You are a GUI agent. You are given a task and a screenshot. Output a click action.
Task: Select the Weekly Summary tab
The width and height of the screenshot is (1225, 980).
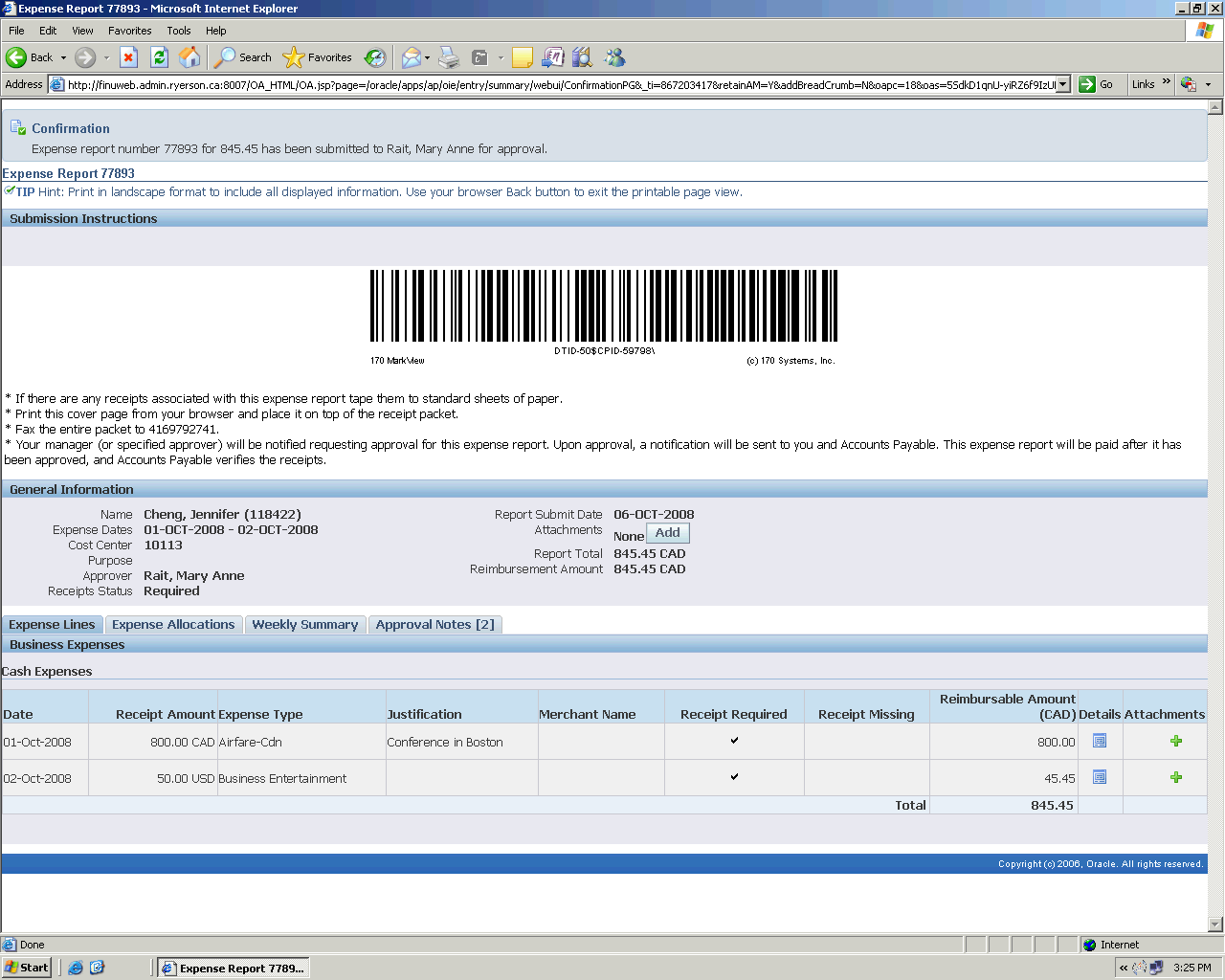(304, 625)
